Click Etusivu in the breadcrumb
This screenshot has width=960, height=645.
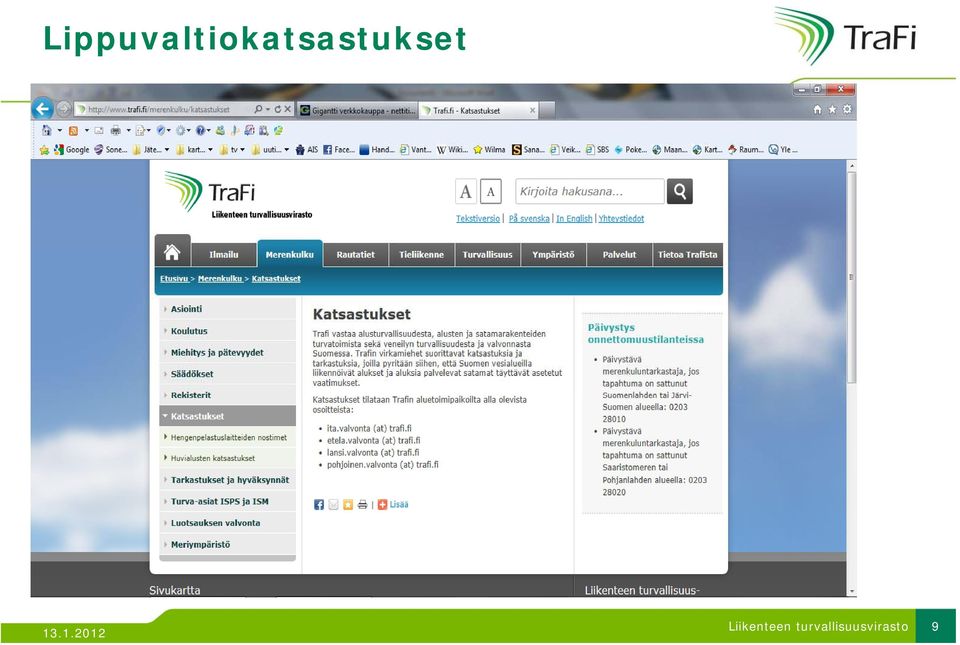[x=174, y=278]
